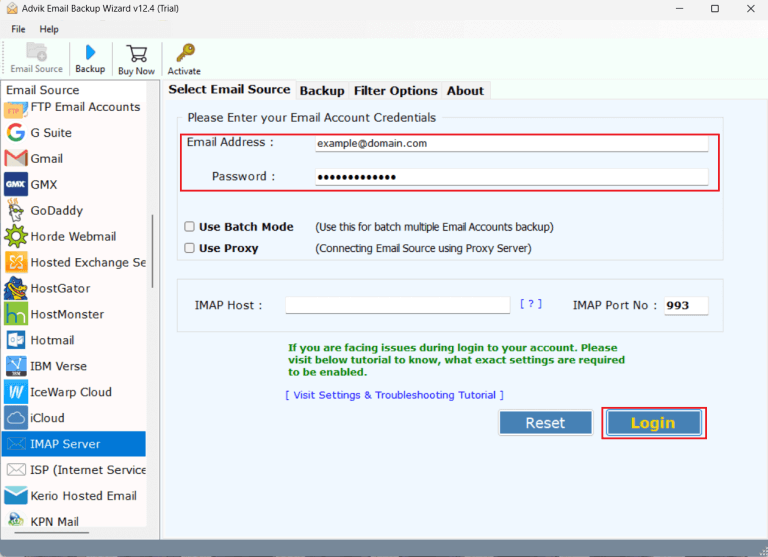
Task: Select the Hosted Exchange Server icon
Action: click(16, 262)
